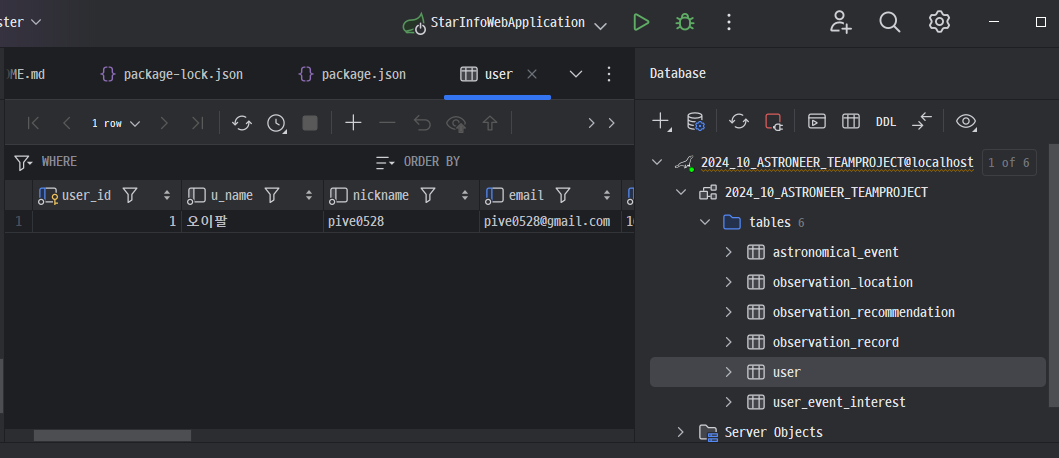Collapse the tables folder
Image resolution: width=1059 pixels, height=458 pixels.
(704, 222)
